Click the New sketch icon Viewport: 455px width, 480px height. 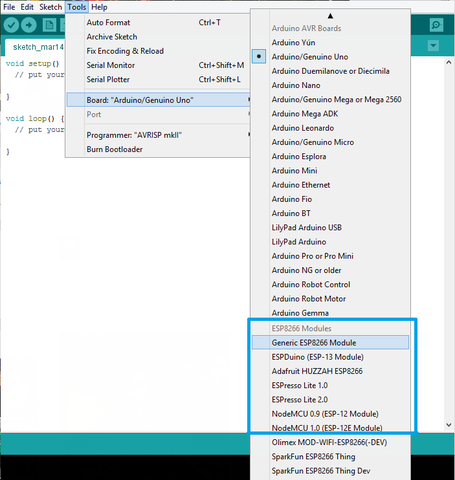(49, 25)
